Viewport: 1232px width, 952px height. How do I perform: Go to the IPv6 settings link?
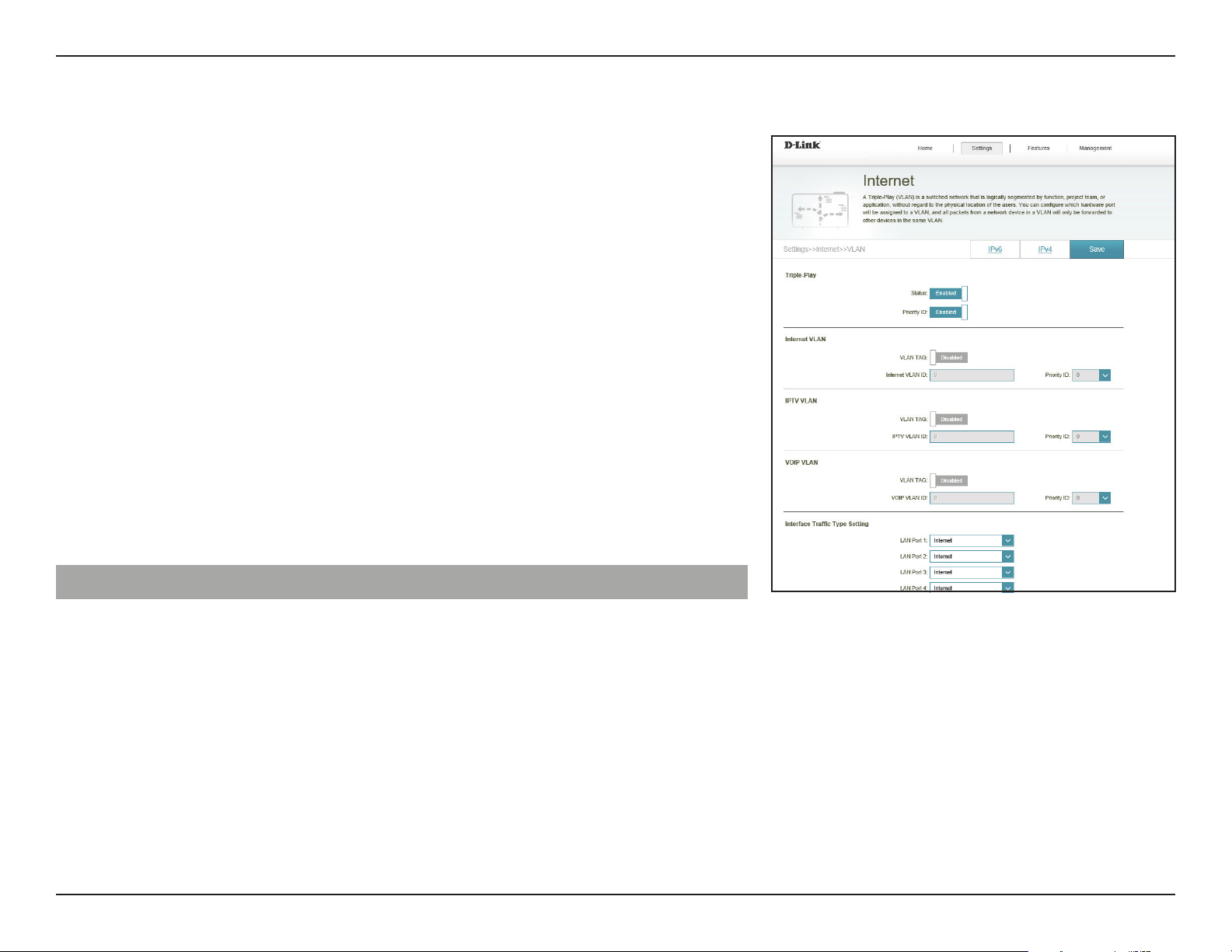995,249
